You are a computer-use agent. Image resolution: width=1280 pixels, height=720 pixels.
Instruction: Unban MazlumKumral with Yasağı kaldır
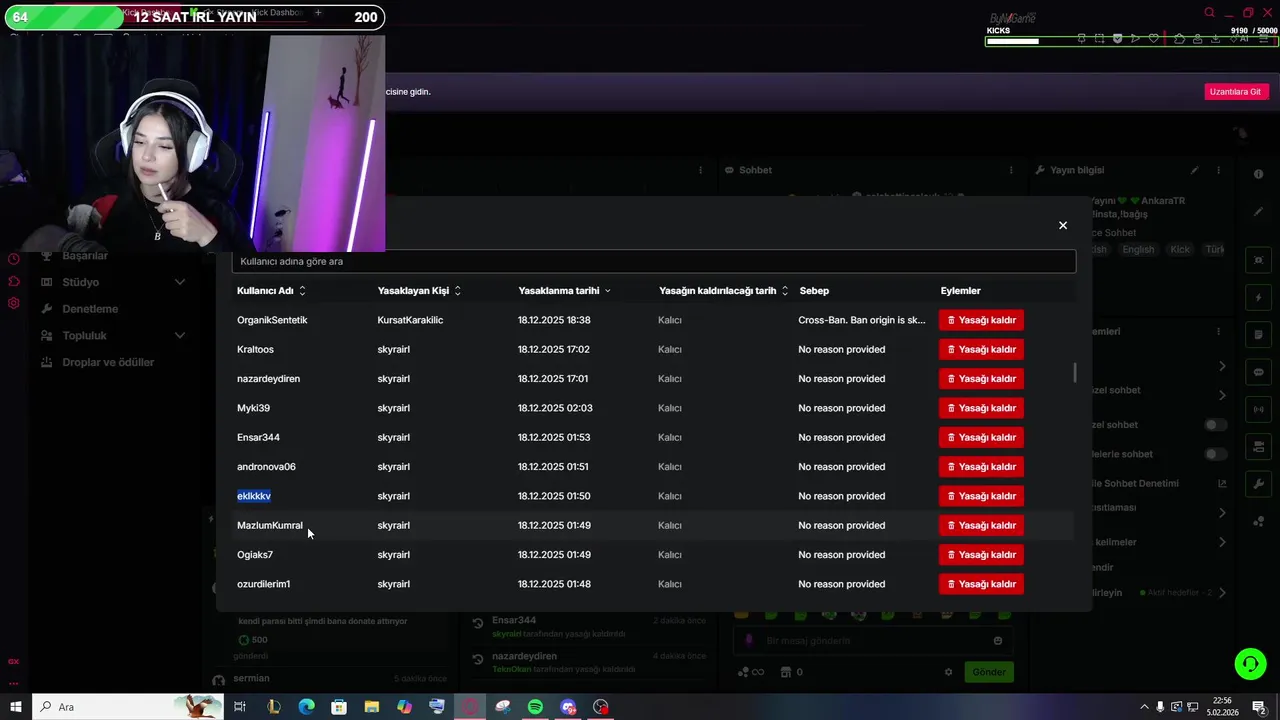pyautogui.click(x=981, y=525)
